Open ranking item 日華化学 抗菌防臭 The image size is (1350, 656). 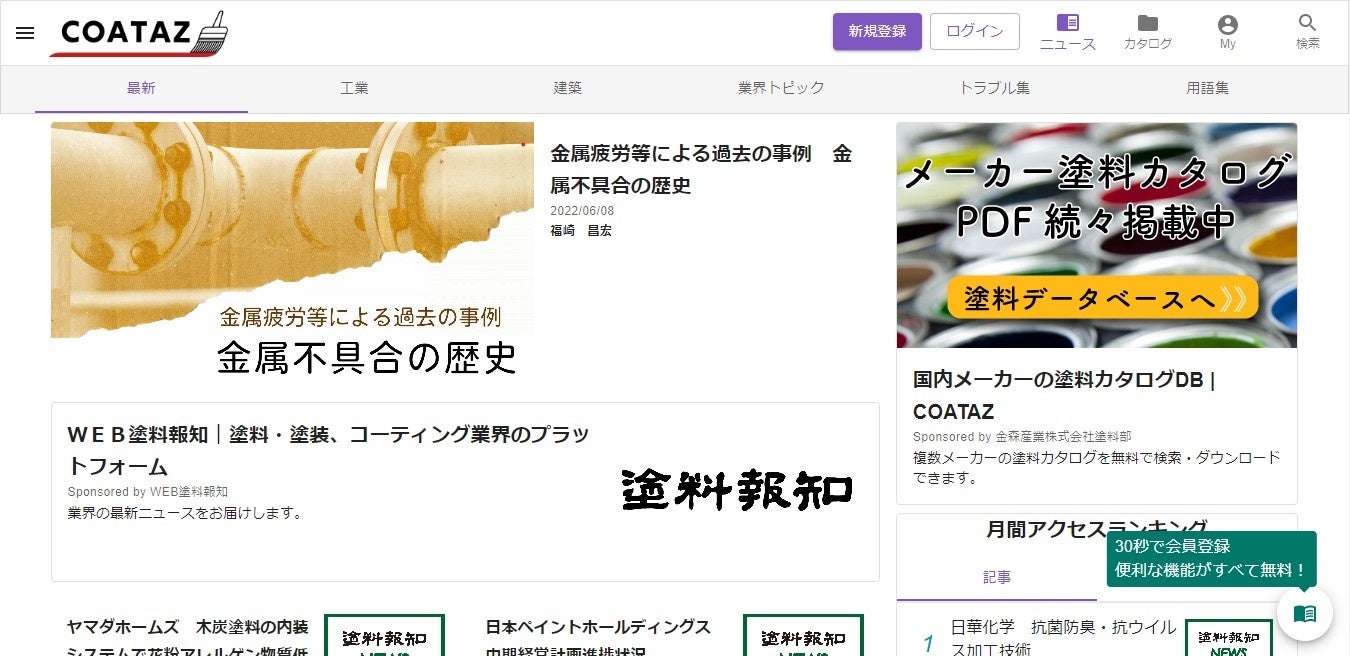(1063, 637)
